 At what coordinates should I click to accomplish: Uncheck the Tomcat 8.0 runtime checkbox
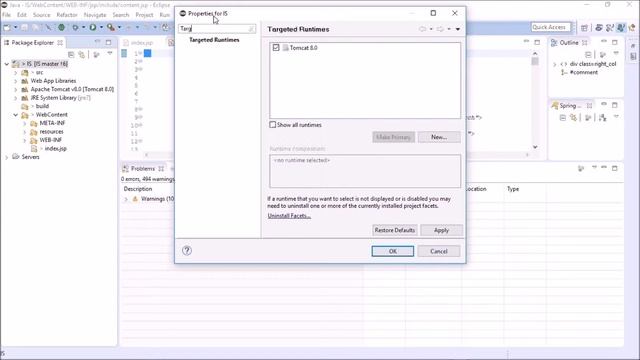276,47
